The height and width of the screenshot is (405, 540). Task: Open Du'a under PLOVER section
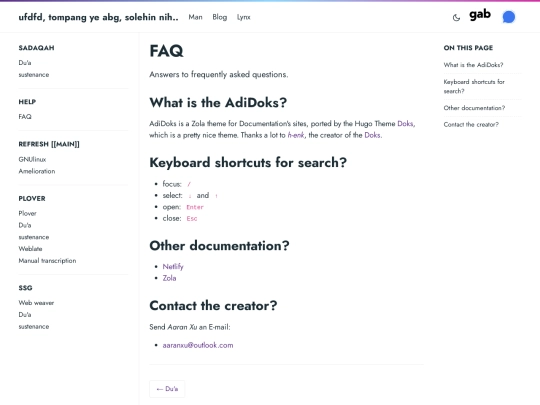pyautogui.click(x=25, y=225)
